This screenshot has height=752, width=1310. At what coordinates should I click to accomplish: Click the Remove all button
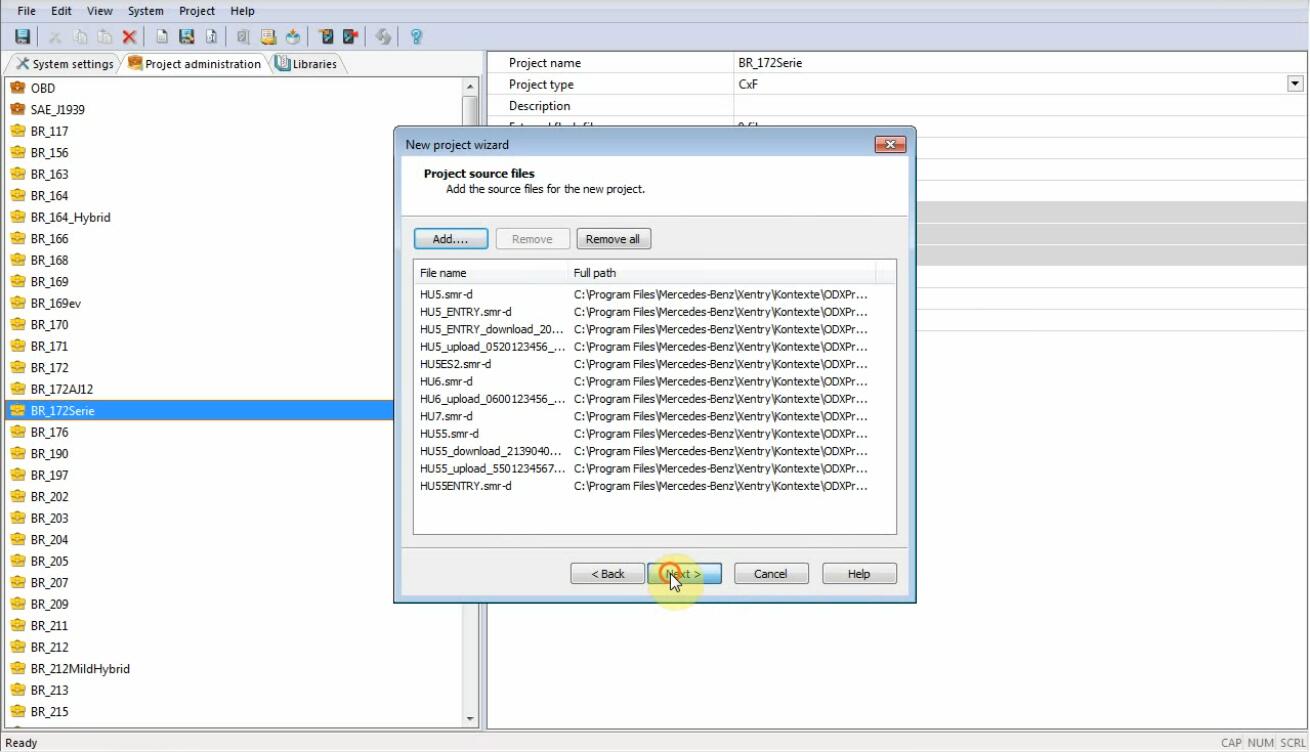613,239
